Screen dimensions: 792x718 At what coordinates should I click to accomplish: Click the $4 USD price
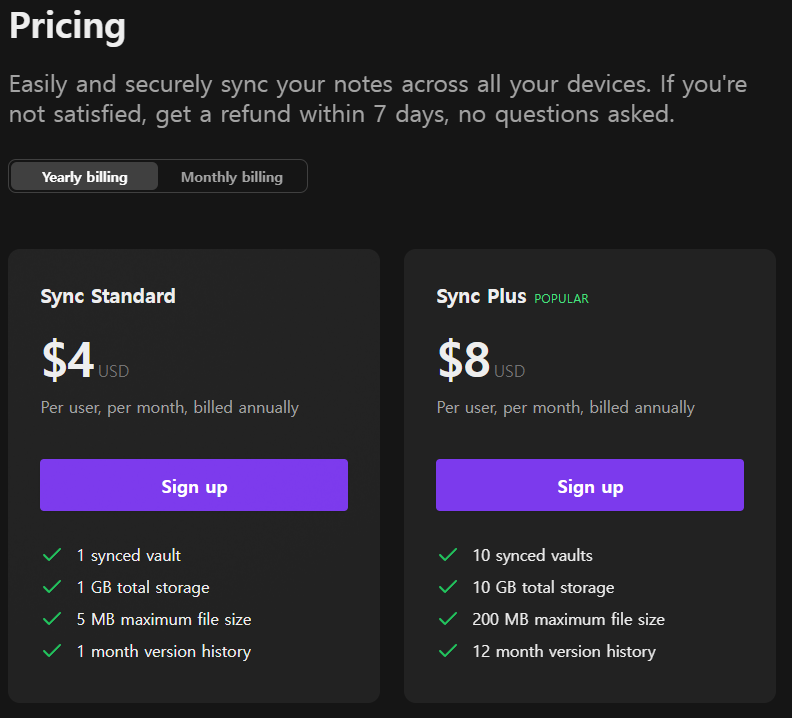click(84, 361)
